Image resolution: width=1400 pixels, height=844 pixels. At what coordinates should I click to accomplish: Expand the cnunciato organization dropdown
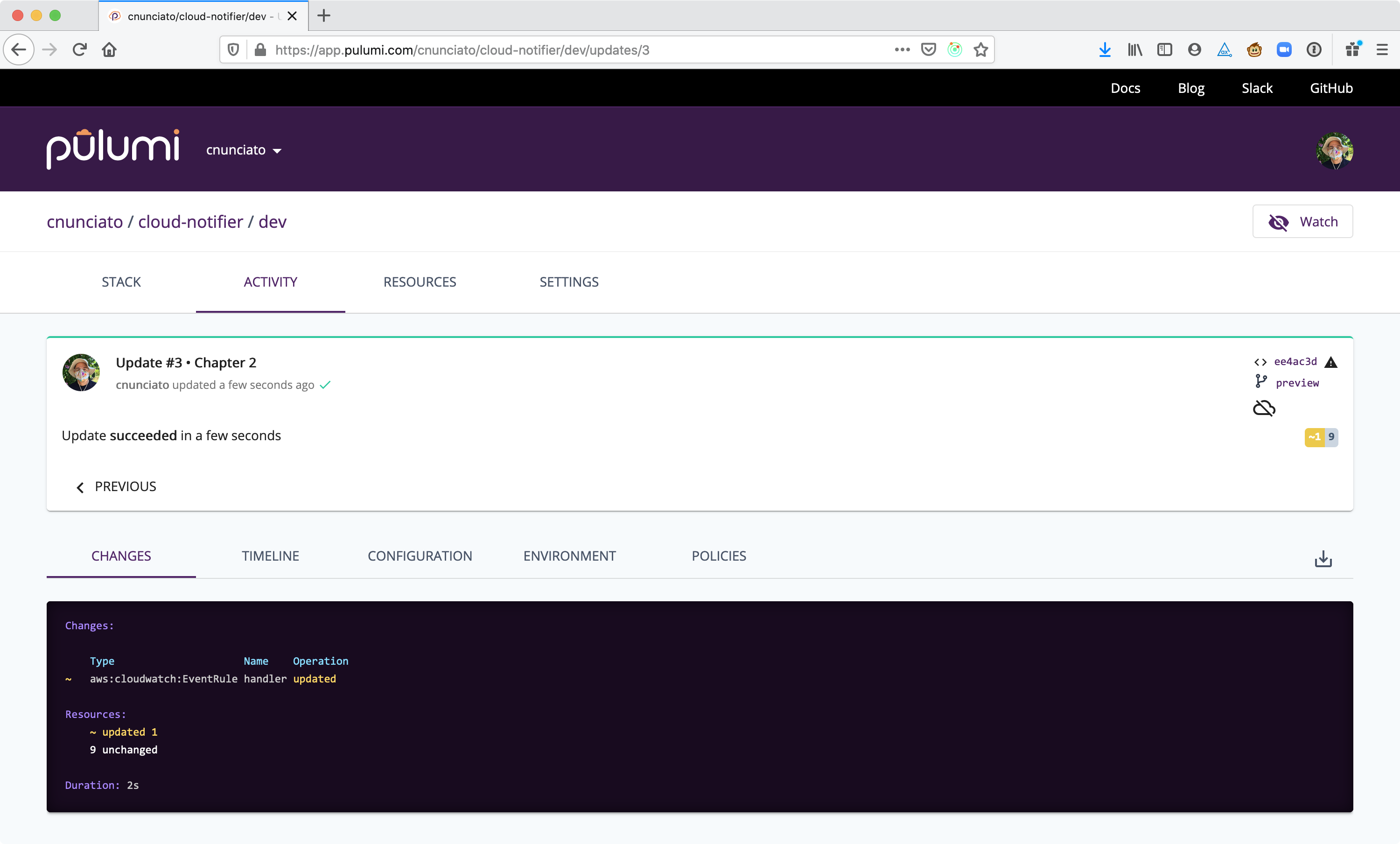coord(244,150)
